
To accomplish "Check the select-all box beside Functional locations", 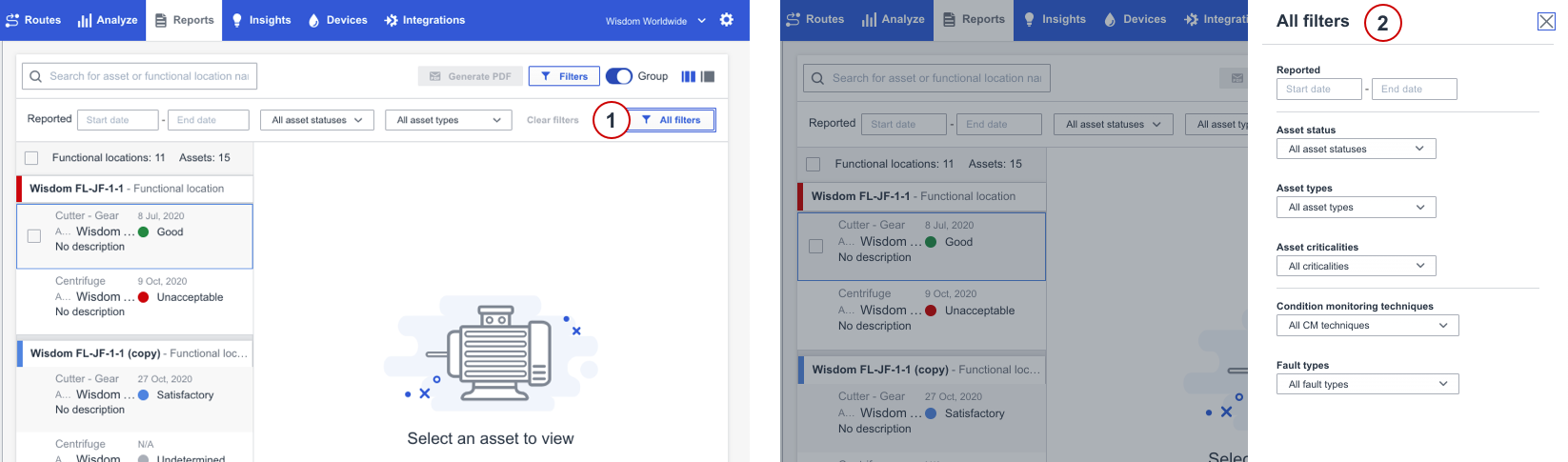I will click(x=31, y=158).
